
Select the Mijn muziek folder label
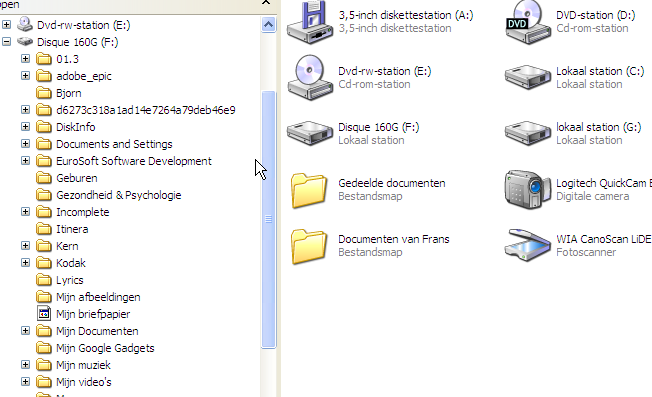pyautogui.click(x=84, y=365)
